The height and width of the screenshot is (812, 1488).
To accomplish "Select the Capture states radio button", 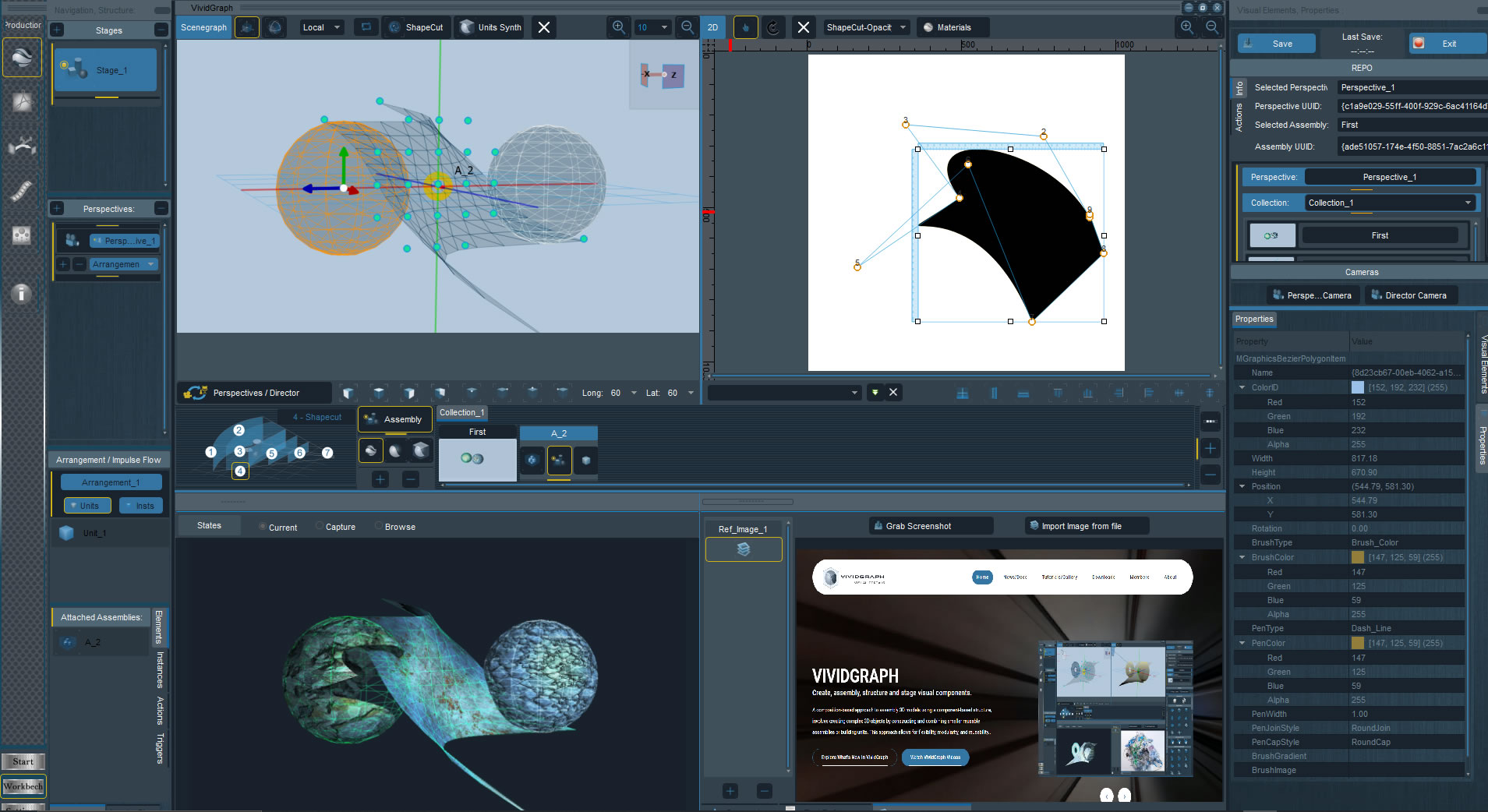I will point(320,527).
